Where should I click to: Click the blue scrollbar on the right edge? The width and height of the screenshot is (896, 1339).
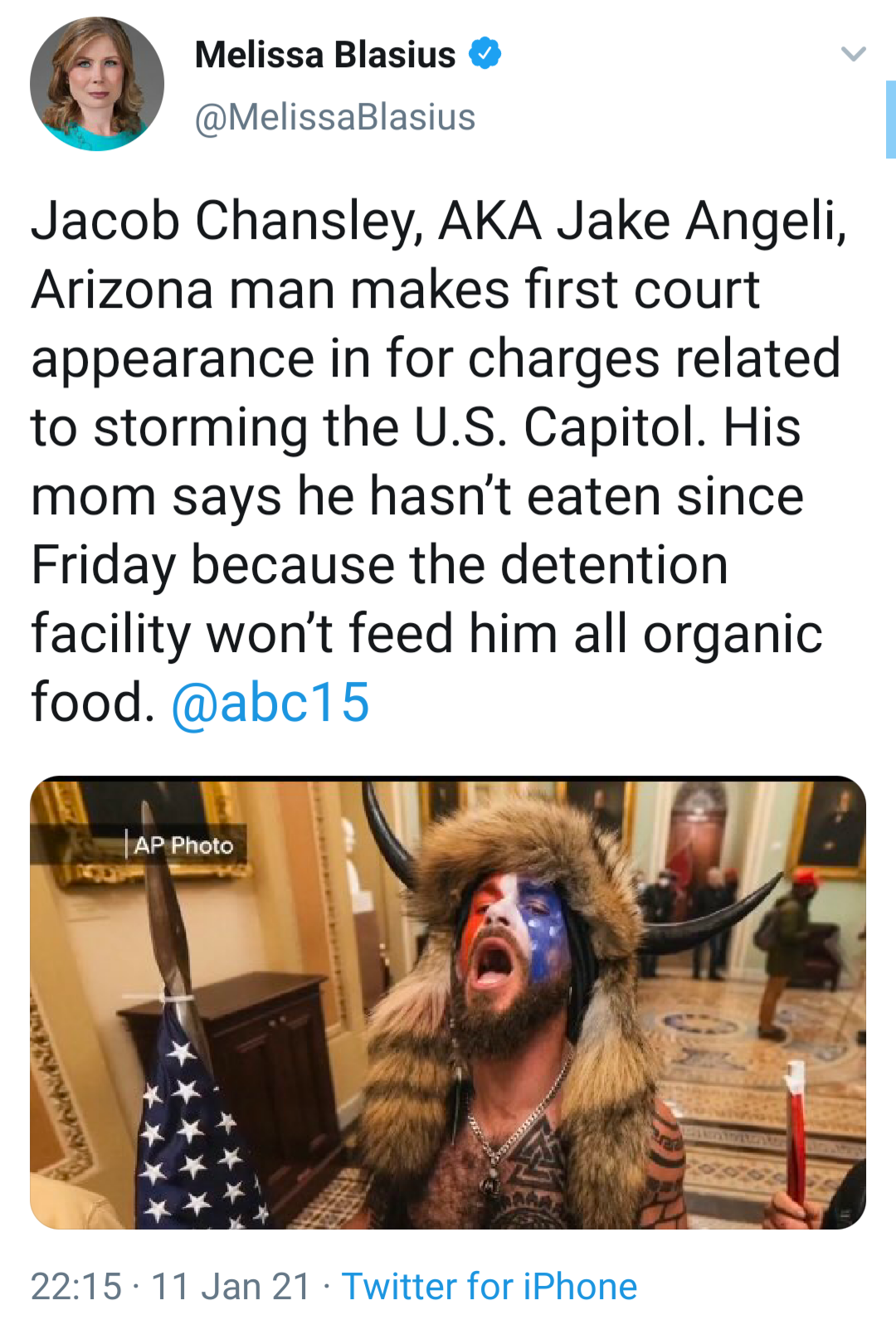[x=890, y=119]
